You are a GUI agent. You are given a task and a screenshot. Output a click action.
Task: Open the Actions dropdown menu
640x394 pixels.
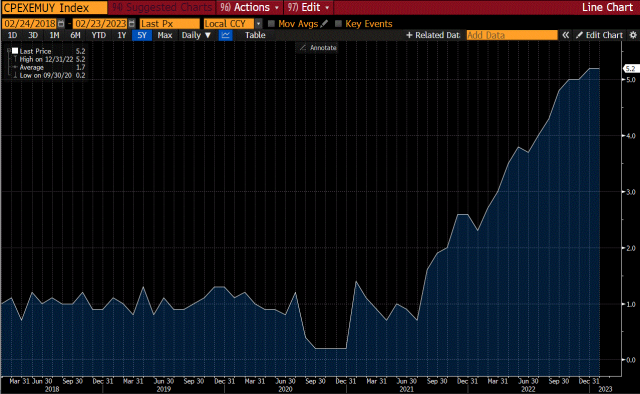point(249,7)
